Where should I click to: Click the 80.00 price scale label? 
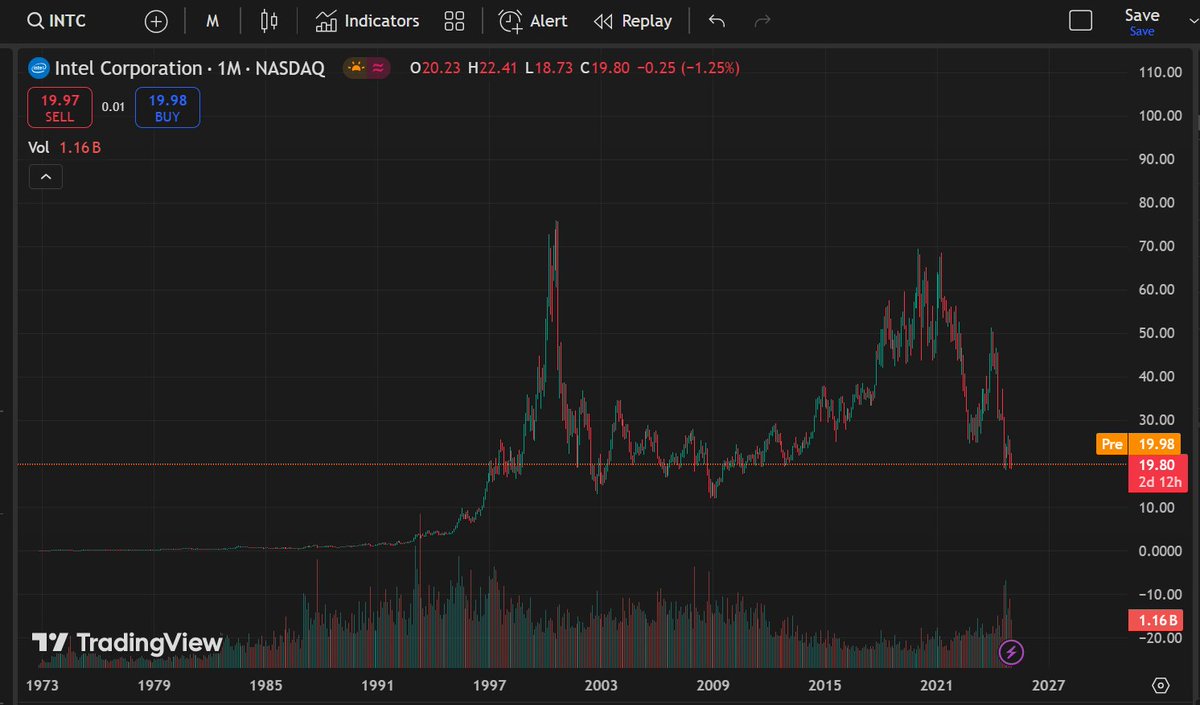(x=1156, y=203)
